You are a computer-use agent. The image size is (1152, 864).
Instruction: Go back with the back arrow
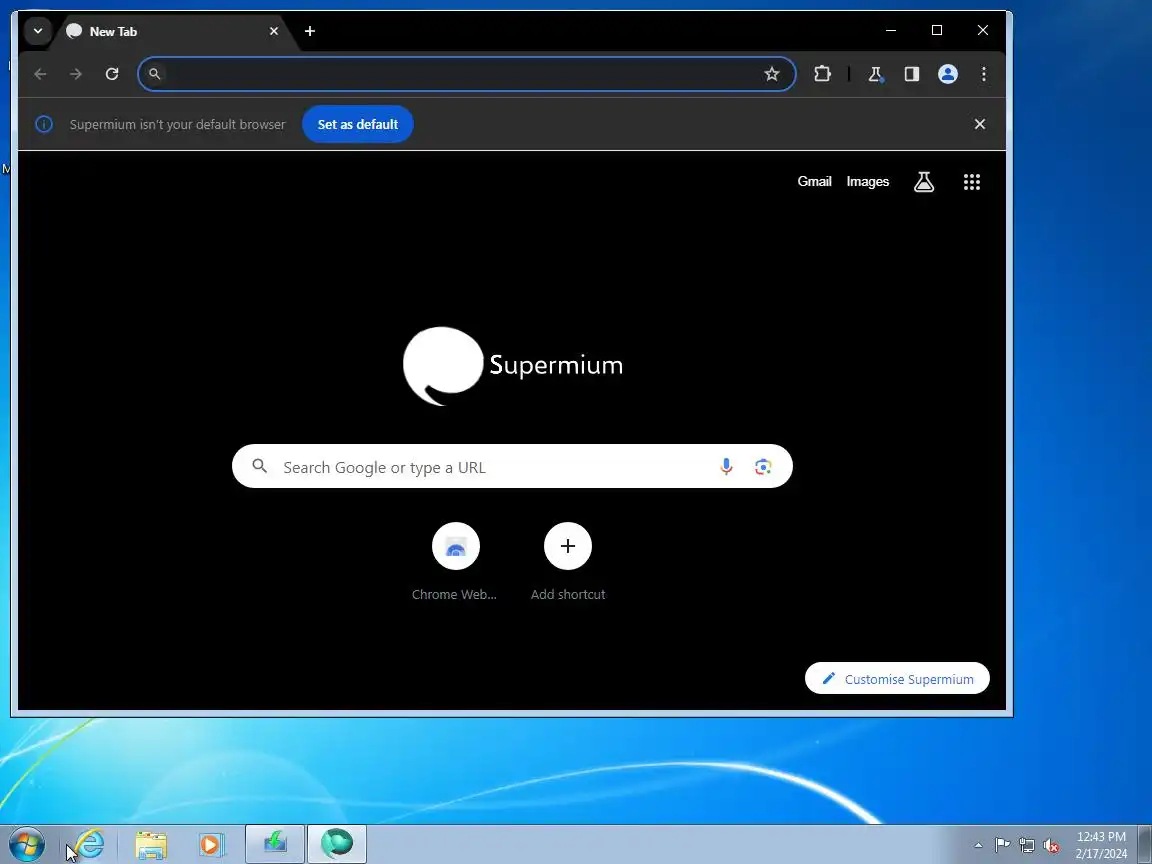pos(40,73)
